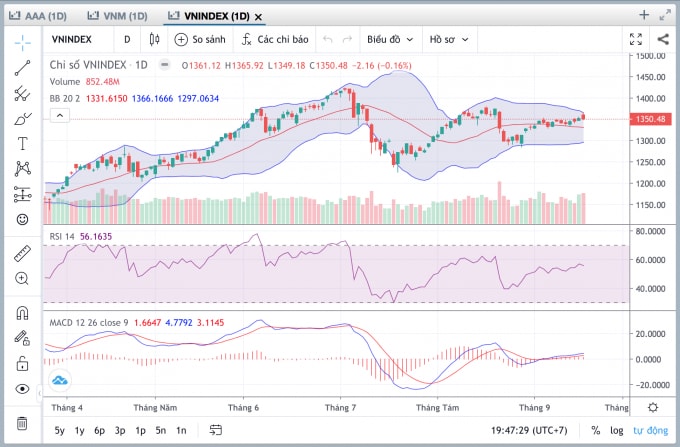The height and width of the screenshot is (447, 680).
Task: Open the emoji icons tool
Action: 22,219
